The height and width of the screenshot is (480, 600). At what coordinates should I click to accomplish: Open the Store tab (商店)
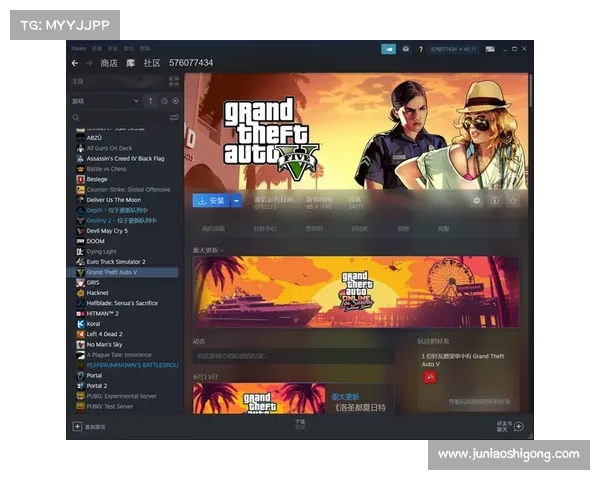coord(109,63)
